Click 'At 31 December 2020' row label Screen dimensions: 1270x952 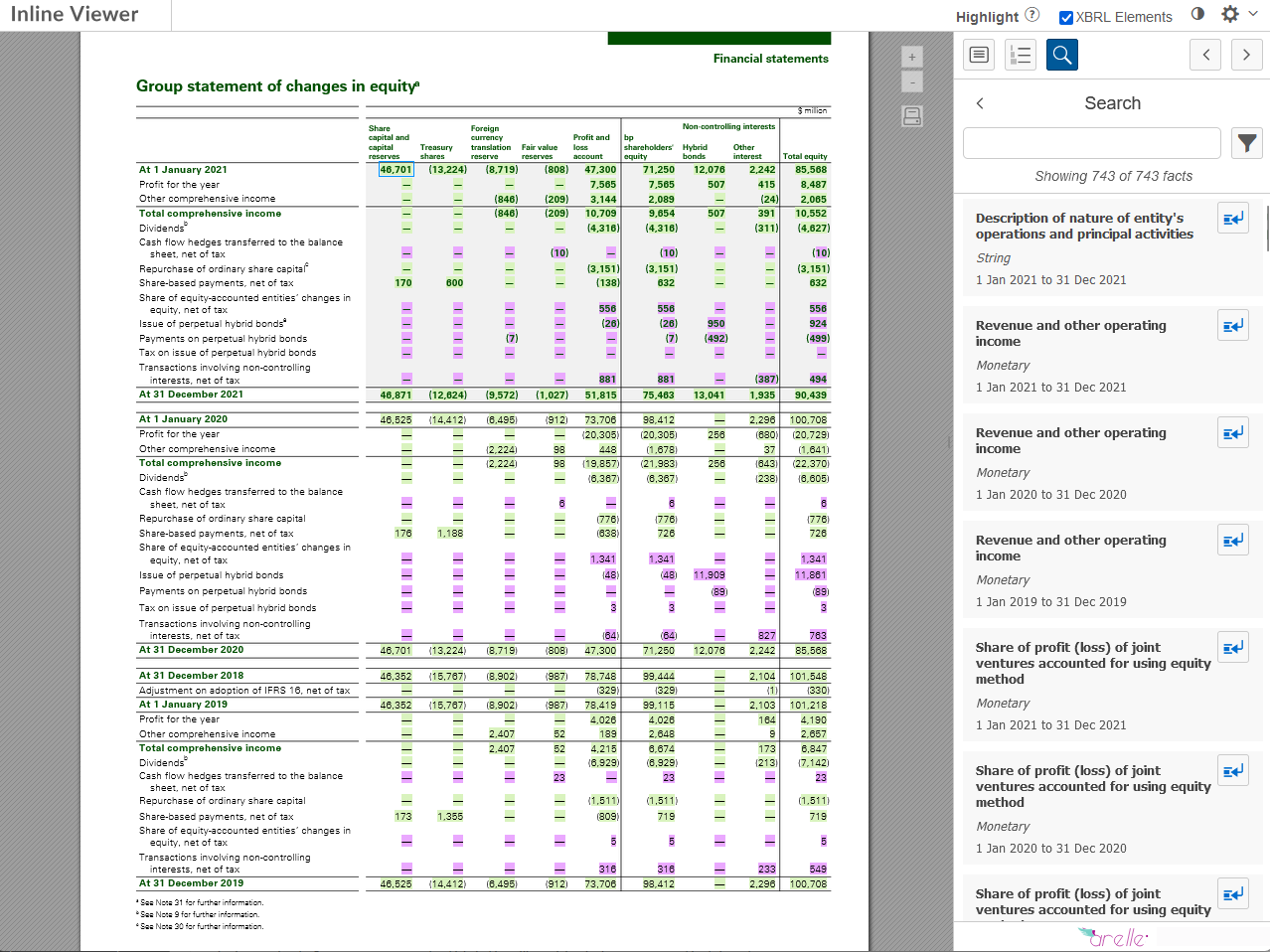(191, 650)
